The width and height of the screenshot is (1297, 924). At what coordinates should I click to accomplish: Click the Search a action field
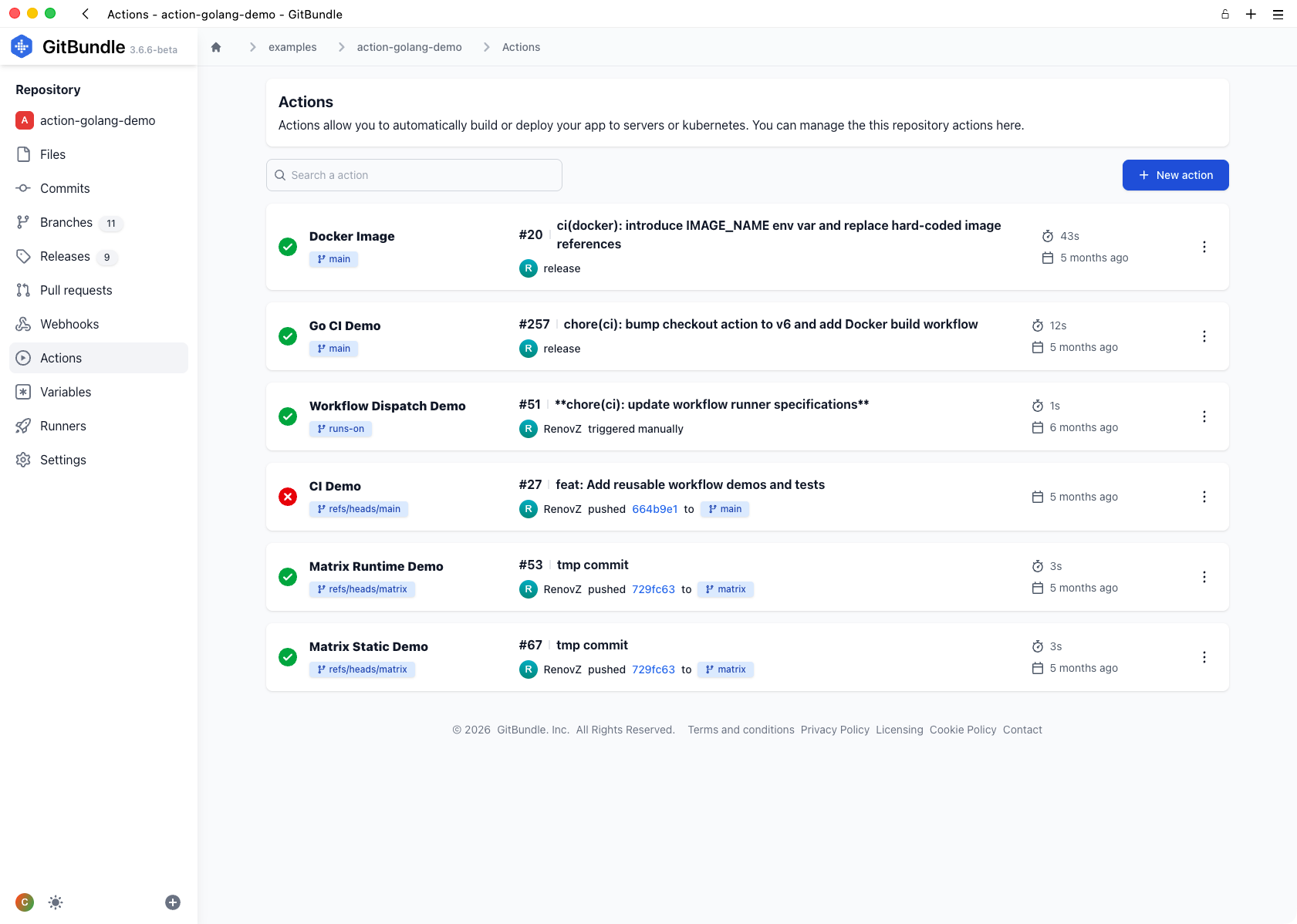point(414,175)
